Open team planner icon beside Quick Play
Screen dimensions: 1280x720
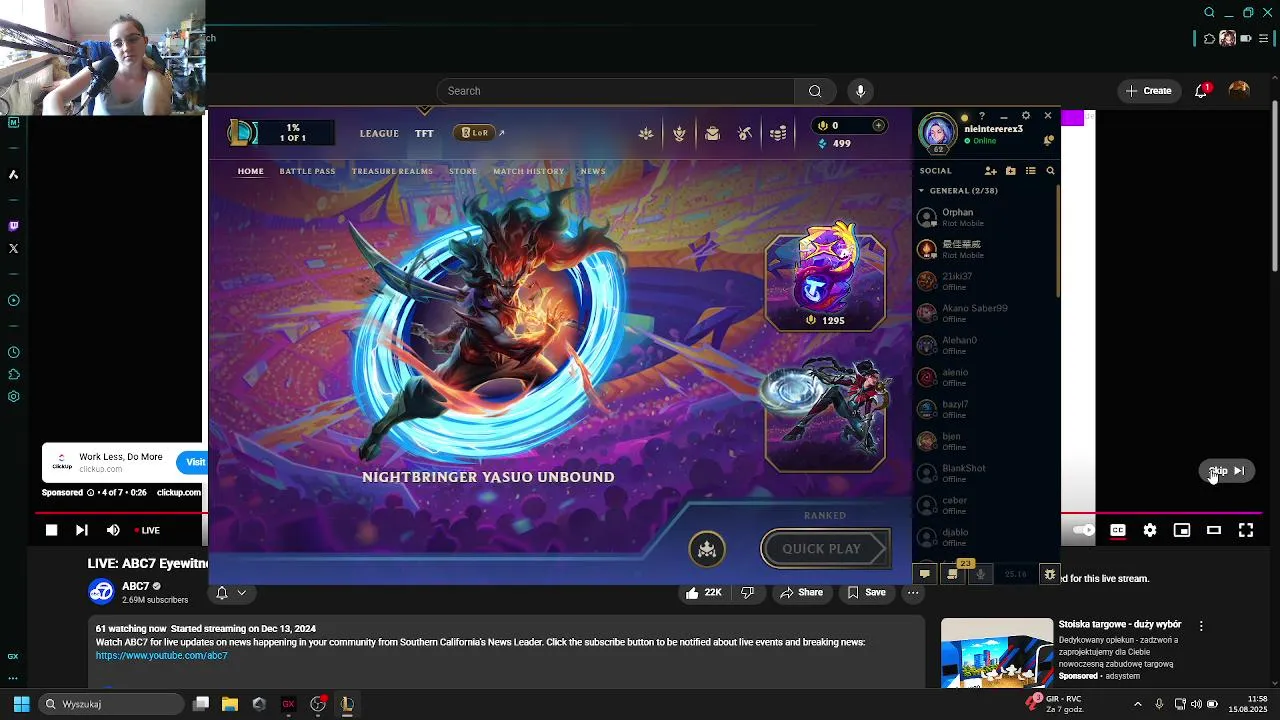click(707, 548)
